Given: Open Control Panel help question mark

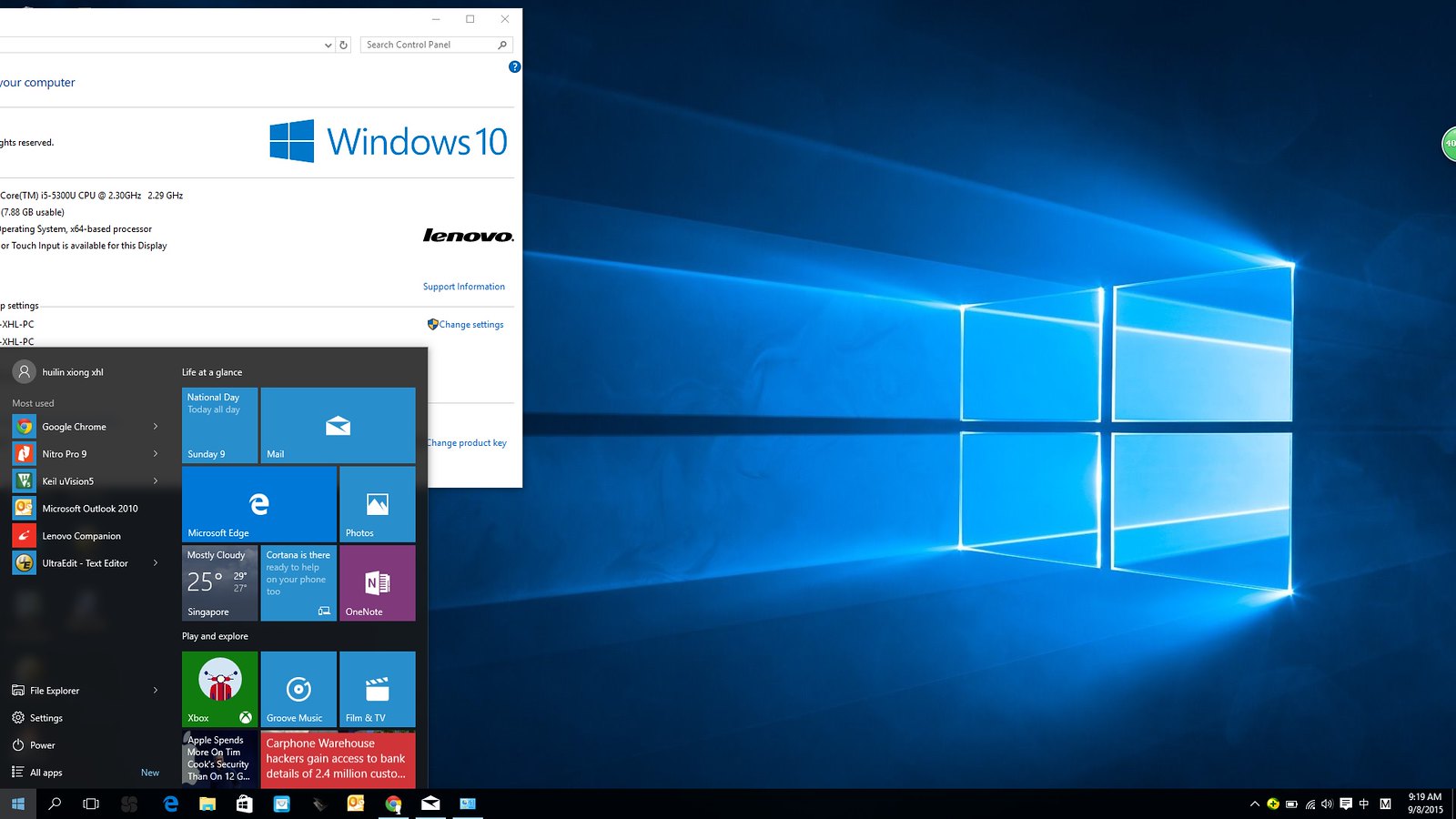Looking at the screenshot, I should pyautogui.click(x=515, y=66).
